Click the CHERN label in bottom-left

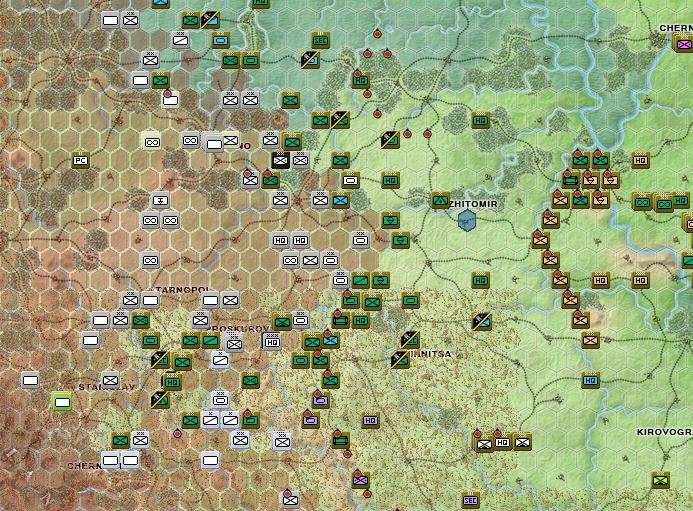click(85, 466)
